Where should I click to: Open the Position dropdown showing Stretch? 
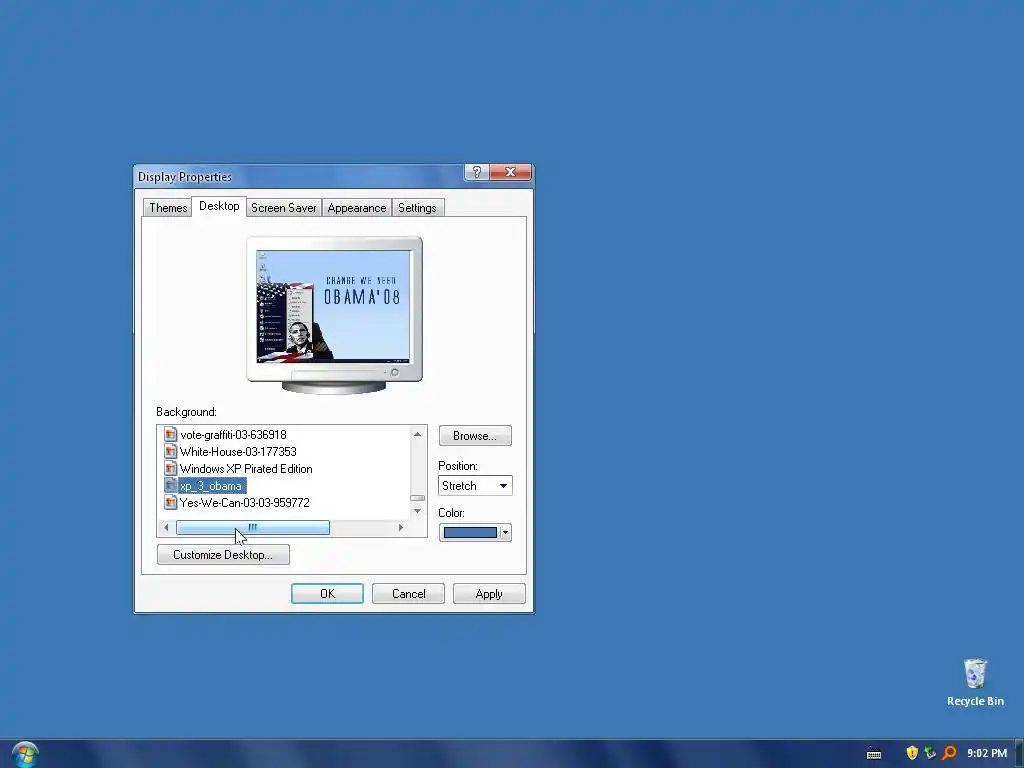(475, 485)
